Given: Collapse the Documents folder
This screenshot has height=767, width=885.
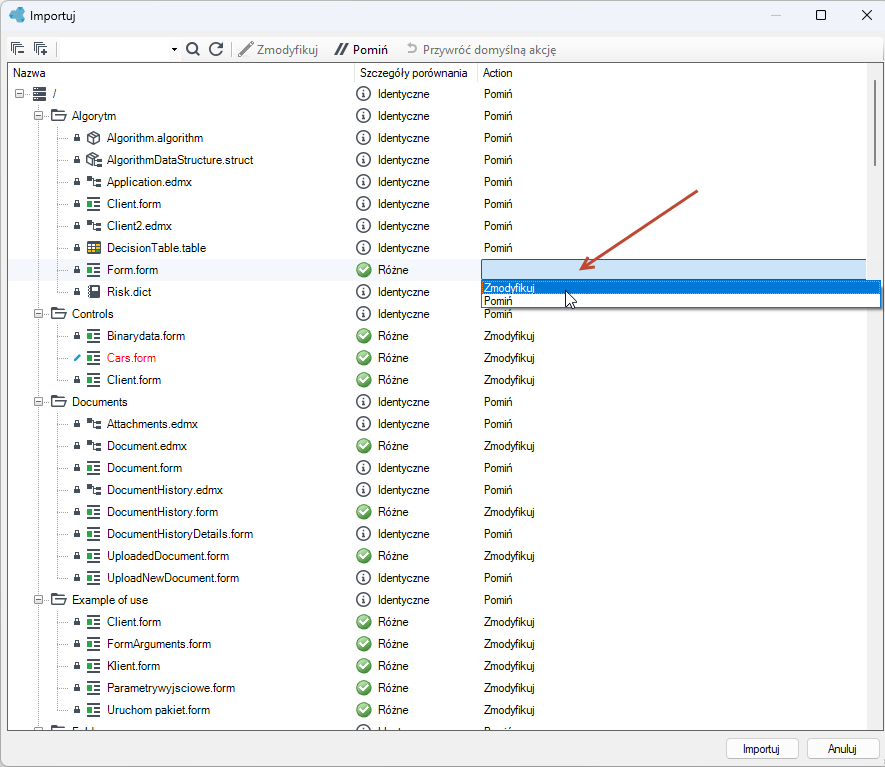Looking at the screenshot, I should pos(38,402).
